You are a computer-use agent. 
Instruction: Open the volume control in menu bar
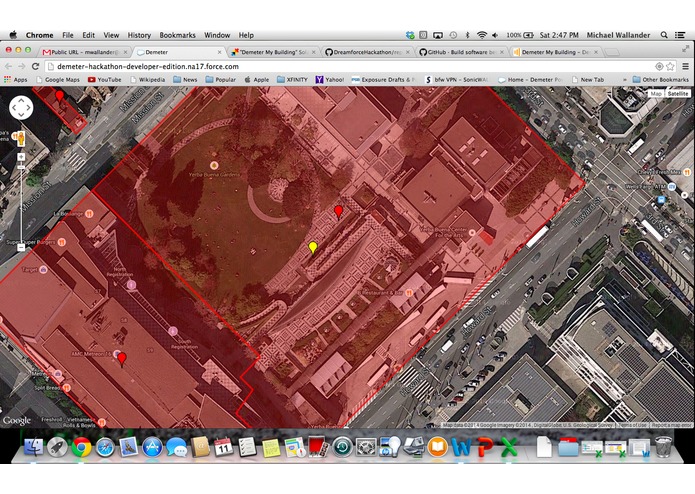(x=495, y=35)
